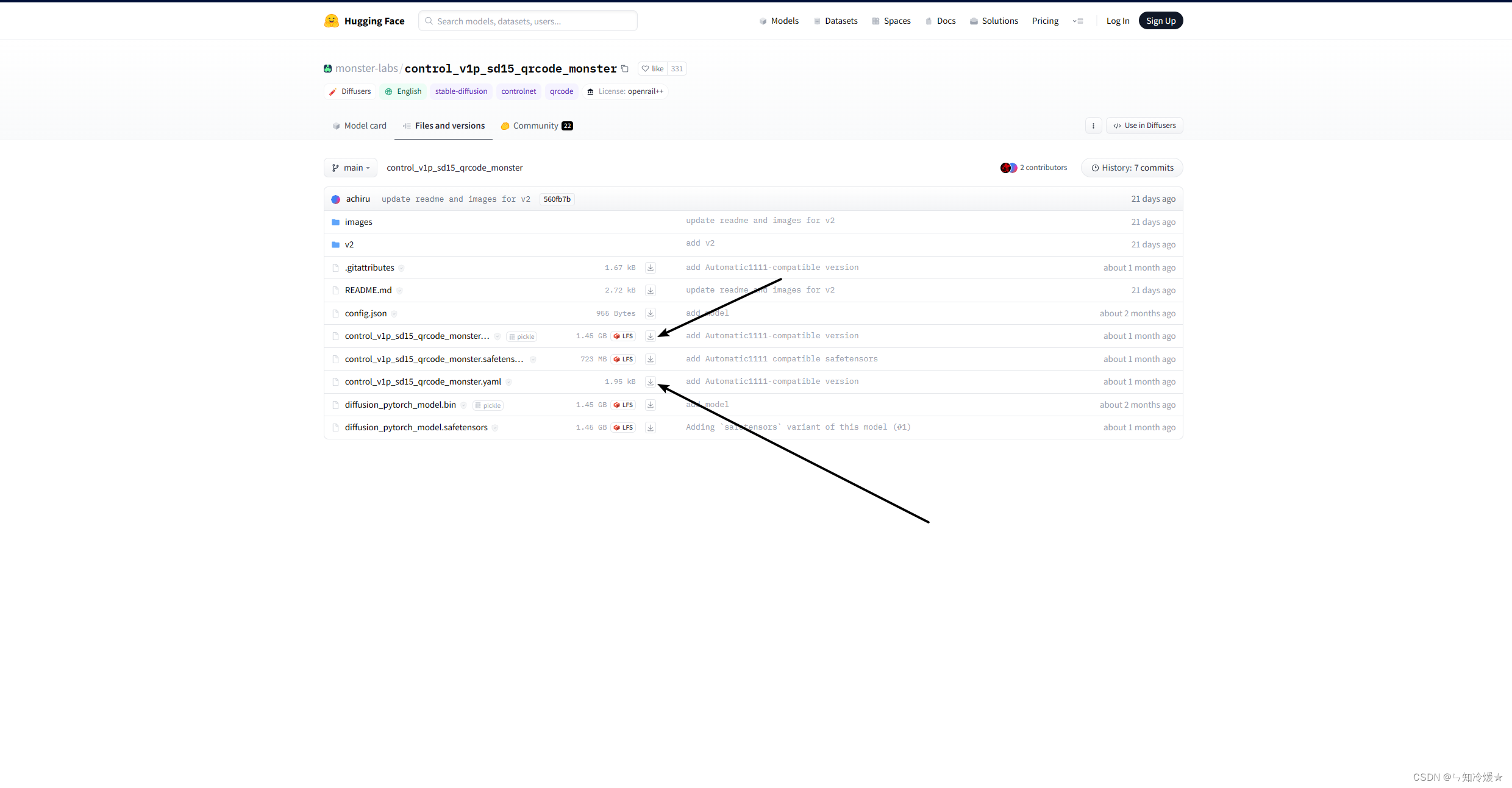
Task: Click the LFS badge on diffusion_pytorch_model.safetensors
Action: (x=623, y=428)
